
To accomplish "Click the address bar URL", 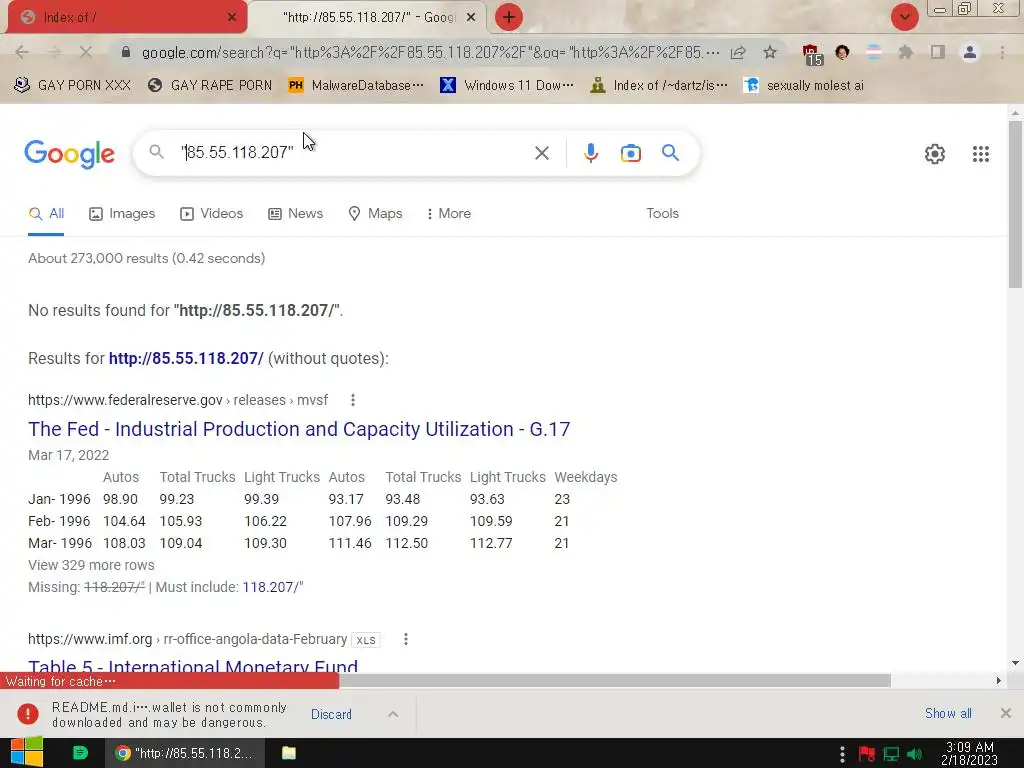I will pos(430,52).
